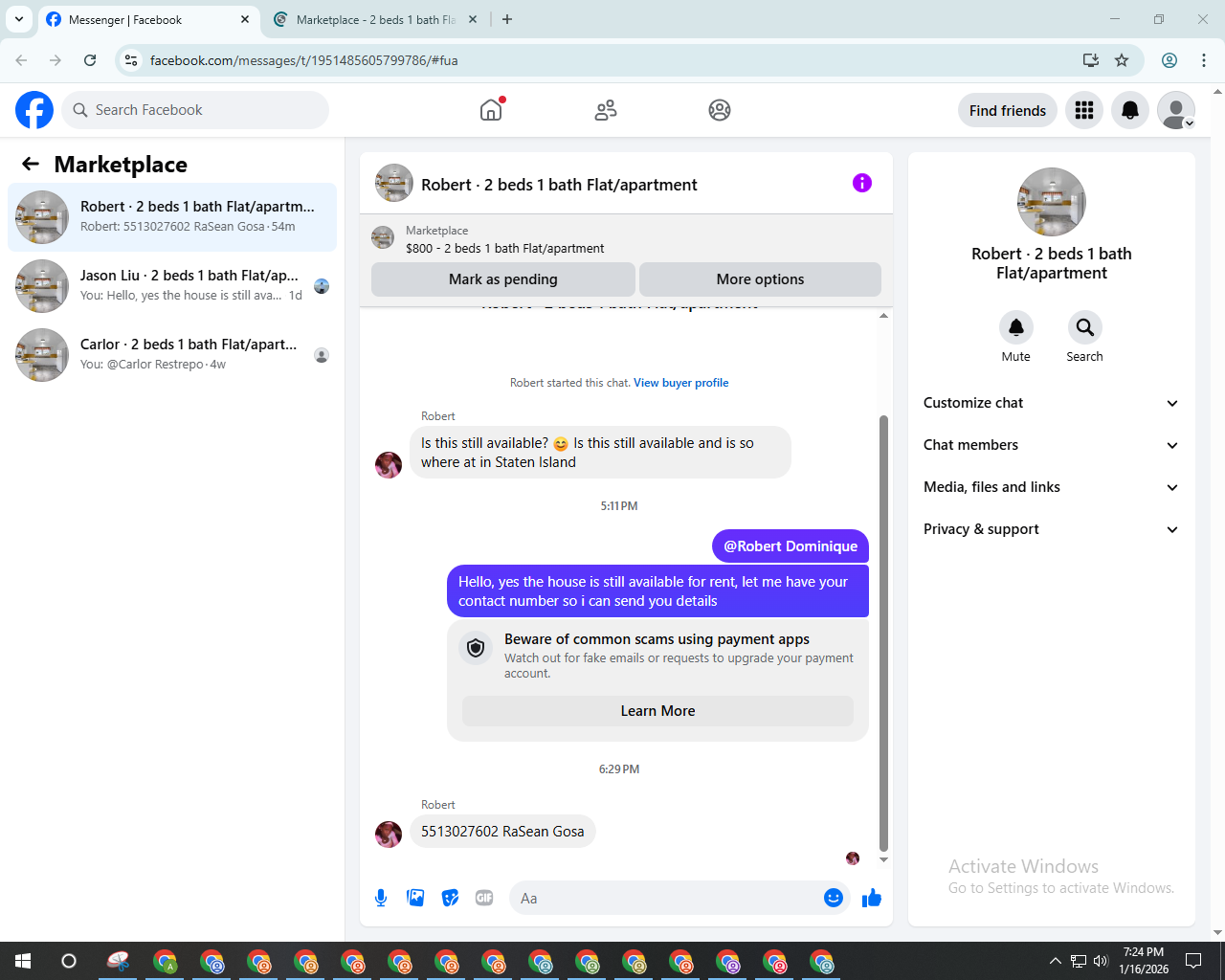This screenshot has width=1225, height=980.
Task: Expand Privacy & support section
Action: (x=1052, y=529)
